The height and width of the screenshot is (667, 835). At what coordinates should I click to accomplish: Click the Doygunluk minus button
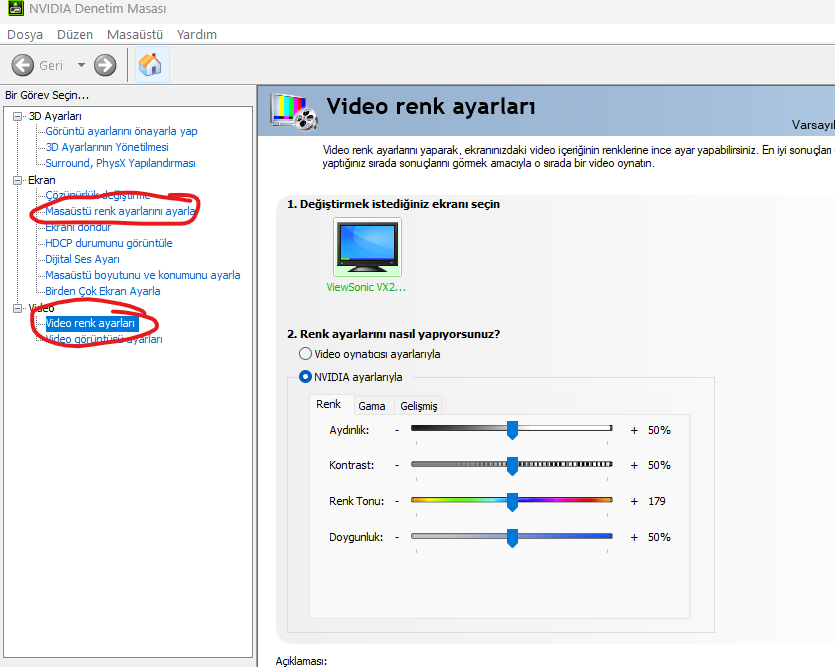point(397,538)
